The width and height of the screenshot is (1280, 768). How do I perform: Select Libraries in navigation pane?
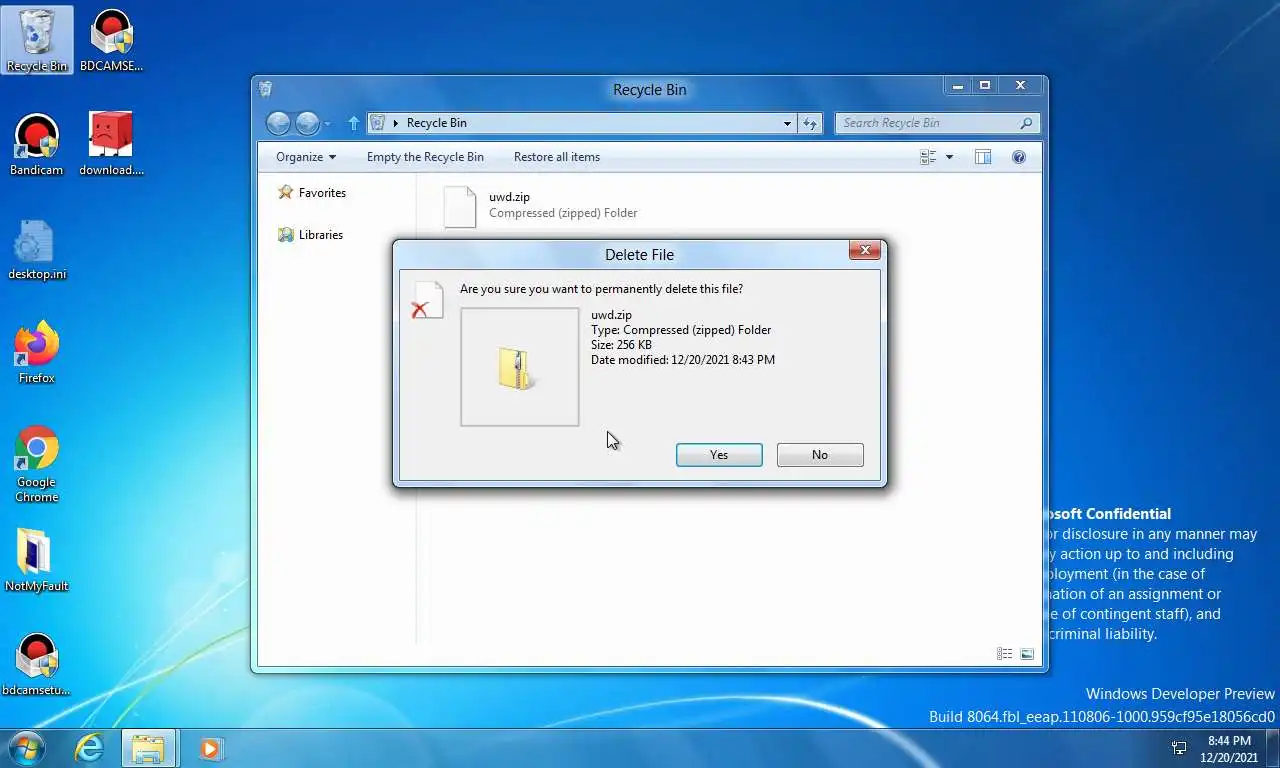click(311, 235)
